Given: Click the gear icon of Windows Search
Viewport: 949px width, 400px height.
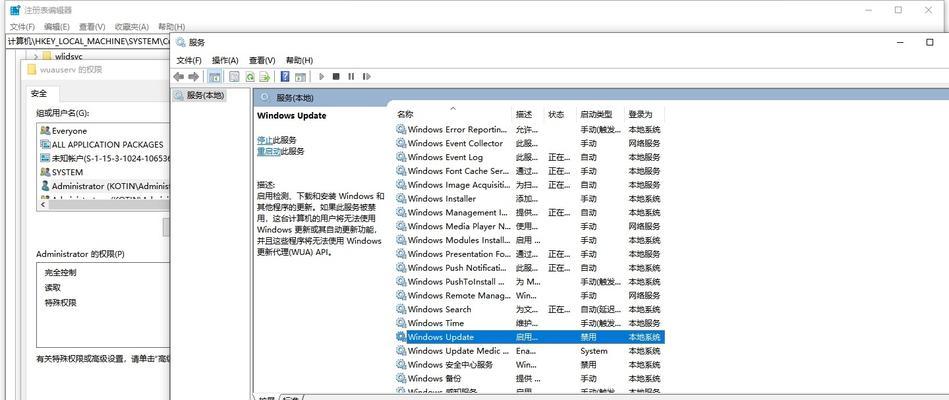Looking at the screenshot, I should click(401, 309).
